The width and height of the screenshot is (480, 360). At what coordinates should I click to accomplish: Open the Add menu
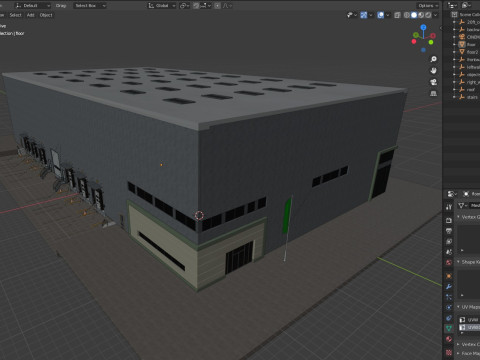(30, 15)
